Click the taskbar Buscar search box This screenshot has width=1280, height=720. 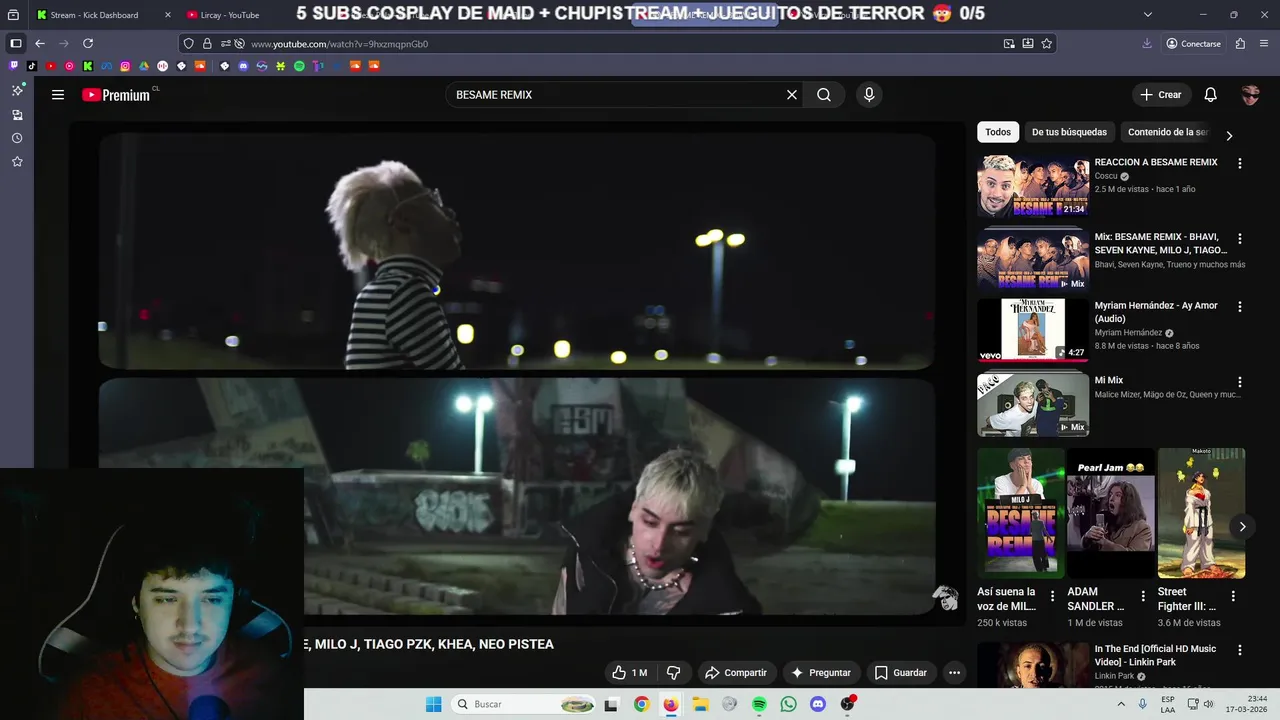pos(521,704)
